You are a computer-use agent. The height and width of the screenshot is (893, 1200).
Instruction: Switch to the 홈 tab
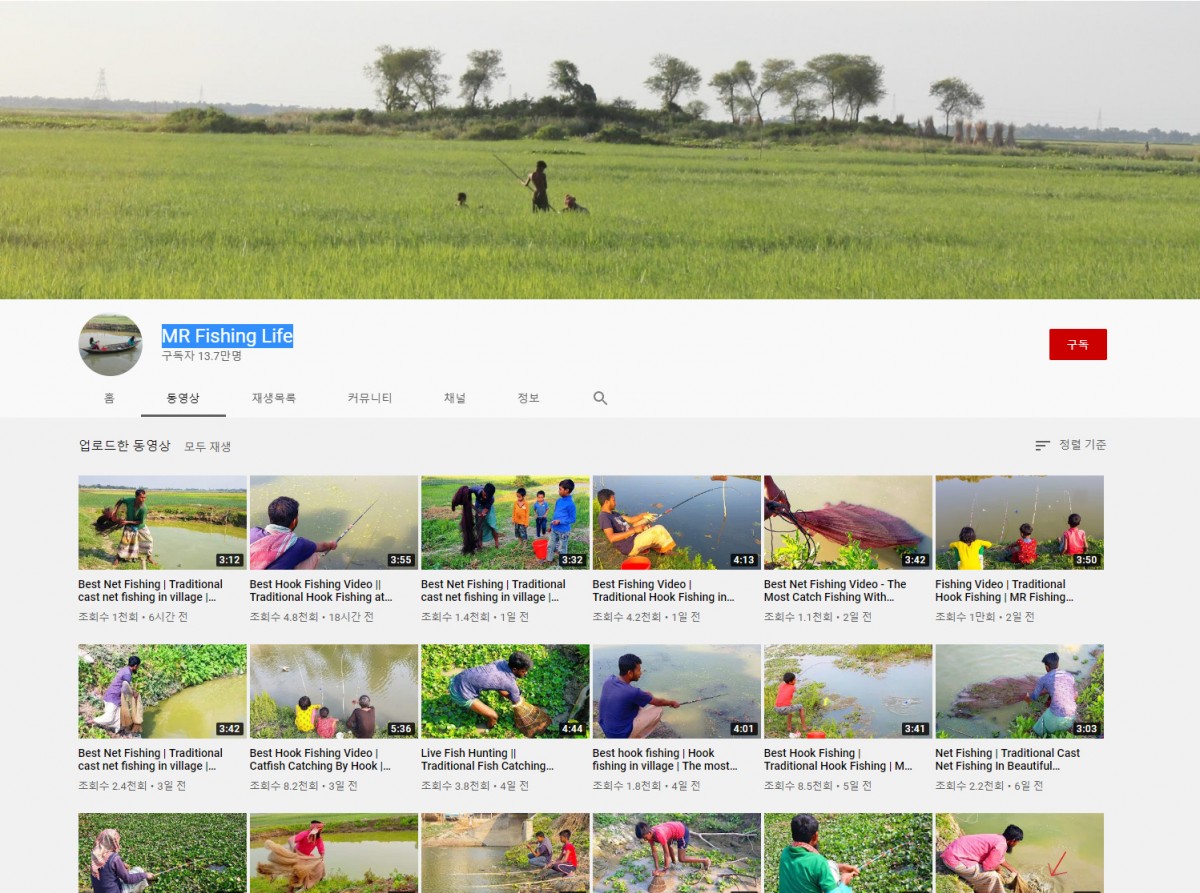coord(109,398)
